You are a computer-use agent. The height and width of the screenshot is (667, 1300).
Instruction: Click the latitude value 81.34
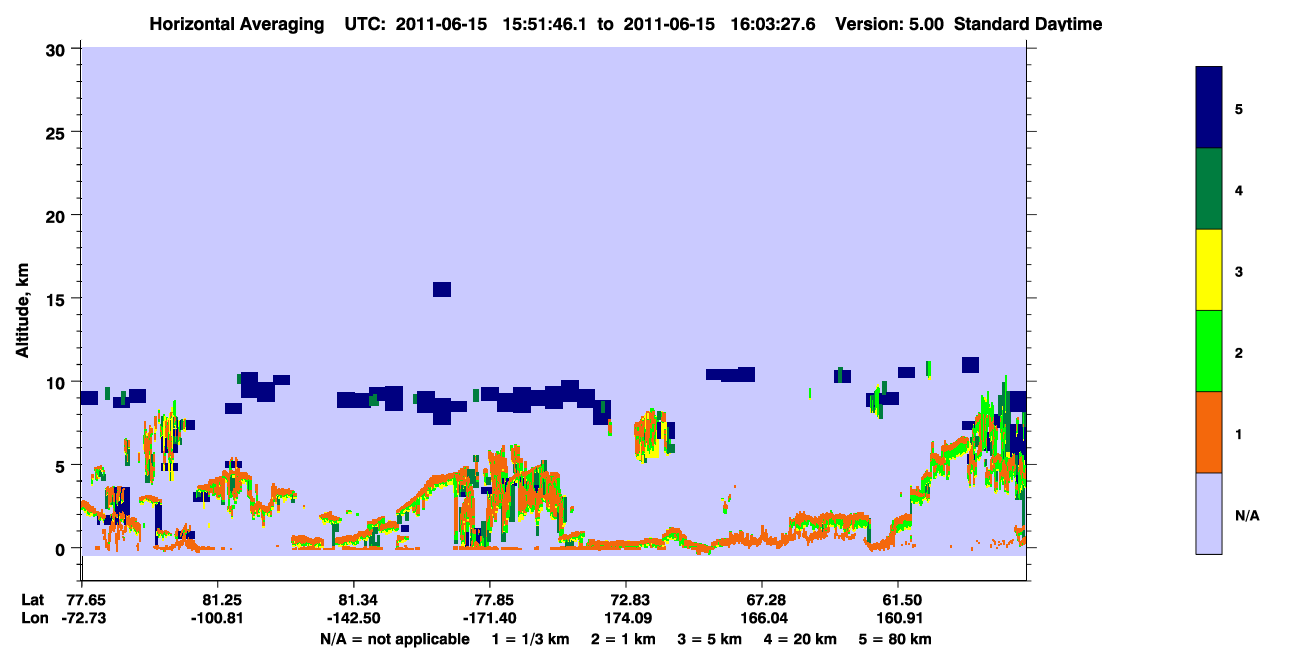coord(354,599)
